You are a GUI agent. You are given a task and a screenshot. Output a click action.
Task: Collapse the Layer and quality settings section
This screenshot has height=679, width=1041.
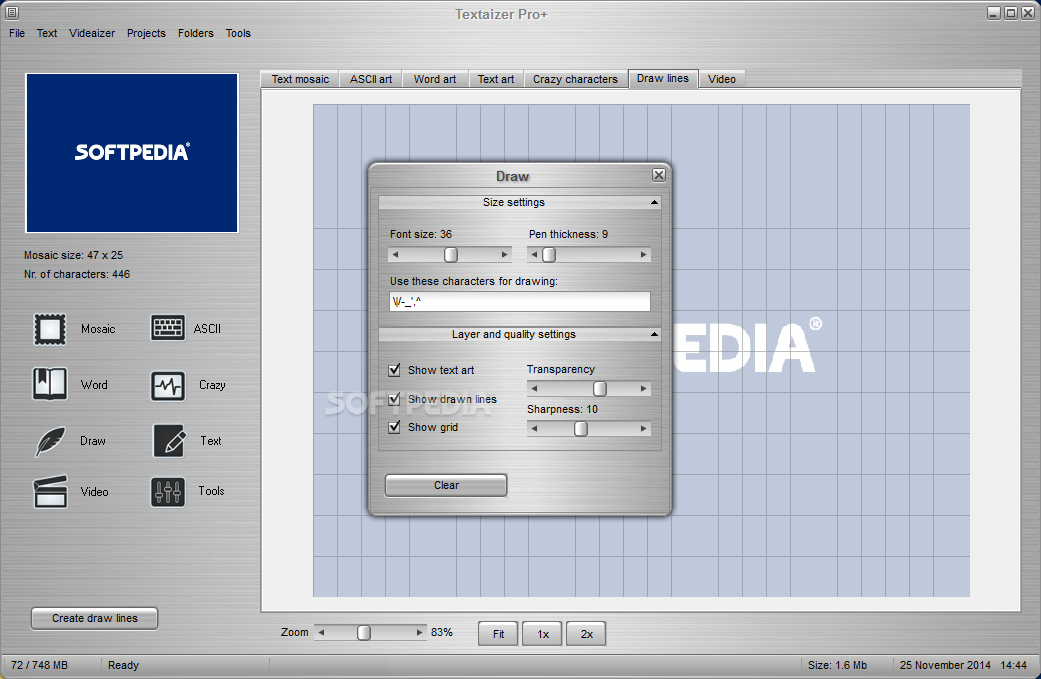point(655,335)
